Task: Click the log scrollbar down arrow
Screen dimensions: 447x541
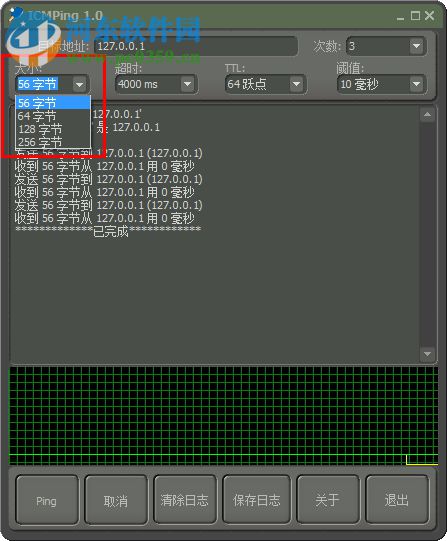Action: (x=427, y=354)
